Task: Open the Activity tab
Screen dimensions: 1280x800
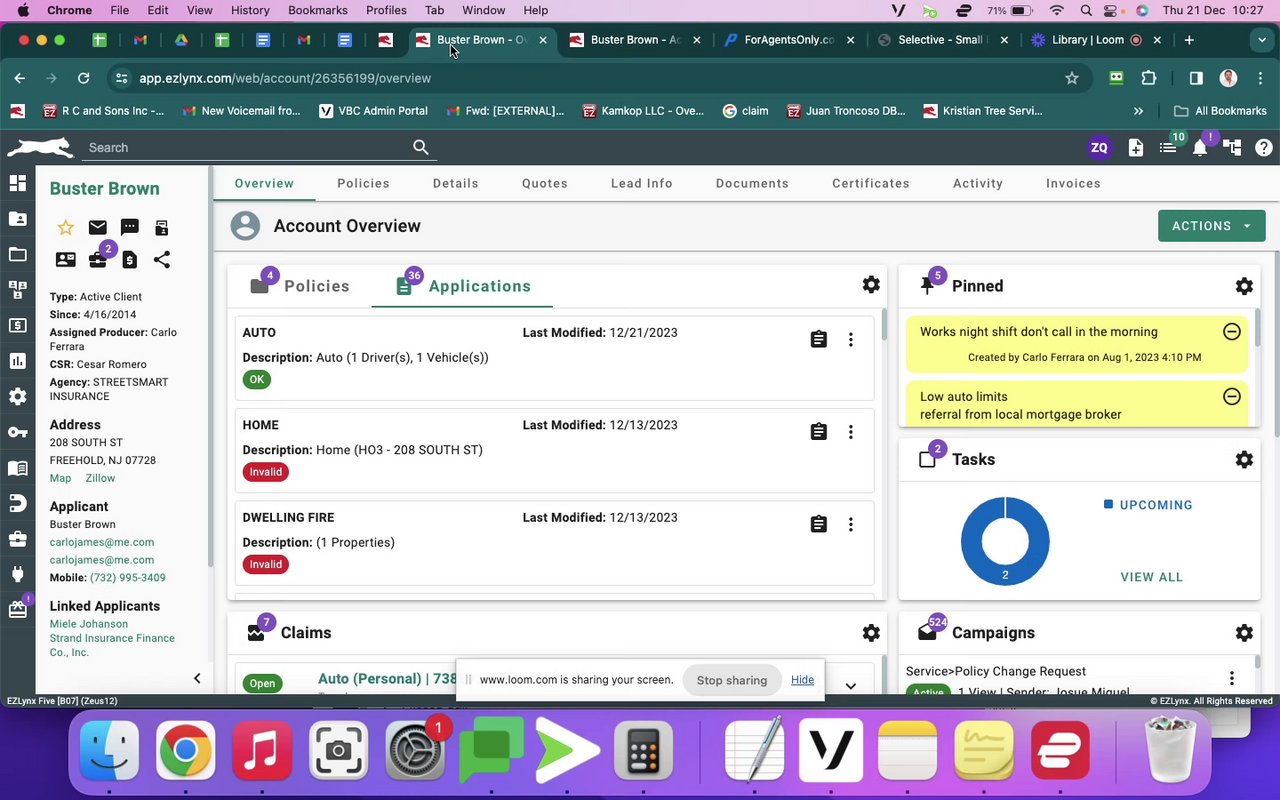Action: pyautogui.click(x=978, y=183)
